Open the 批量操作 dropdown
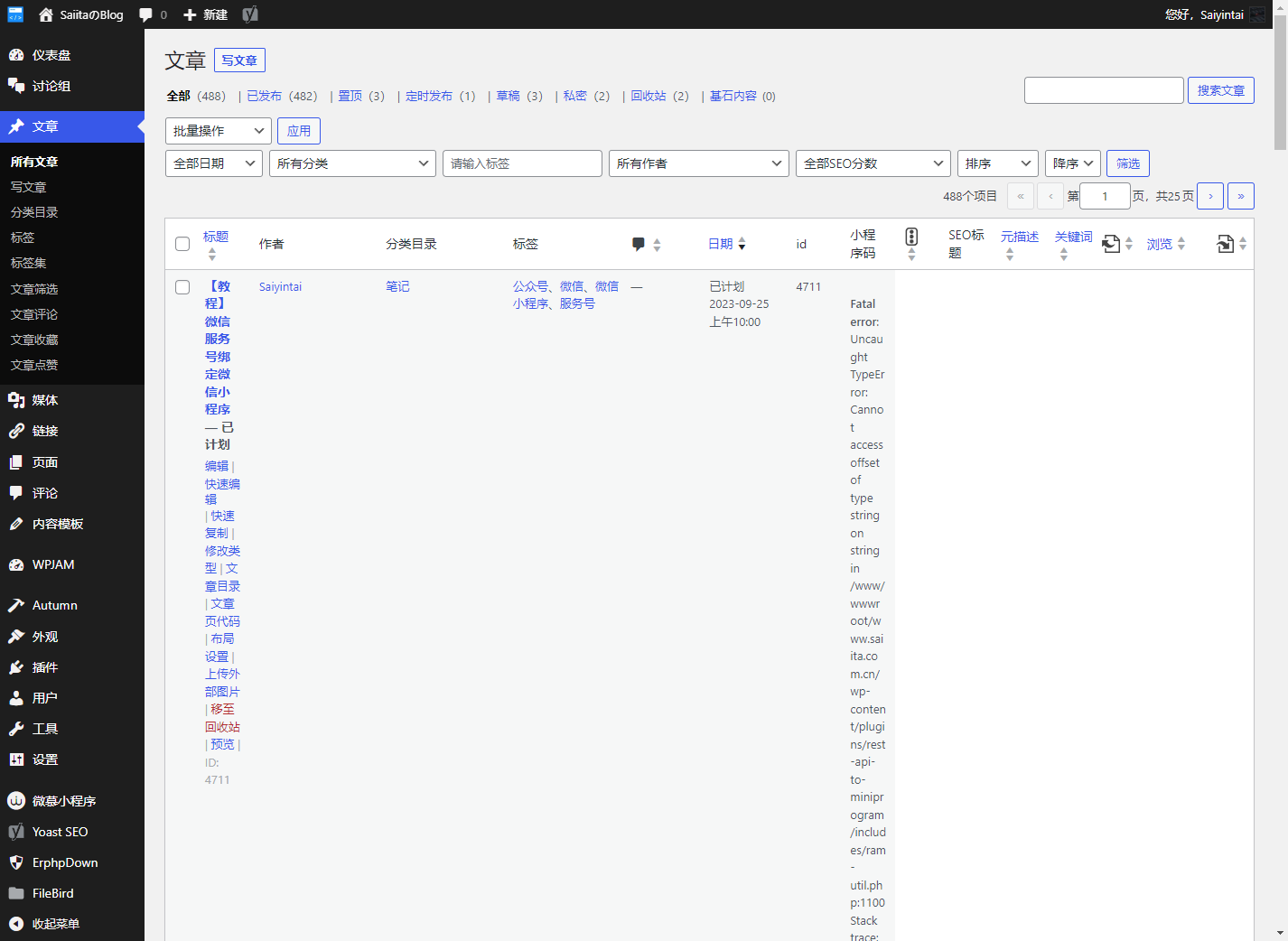This screenshot has width=1288, height=941. click(x=218, y=130)
